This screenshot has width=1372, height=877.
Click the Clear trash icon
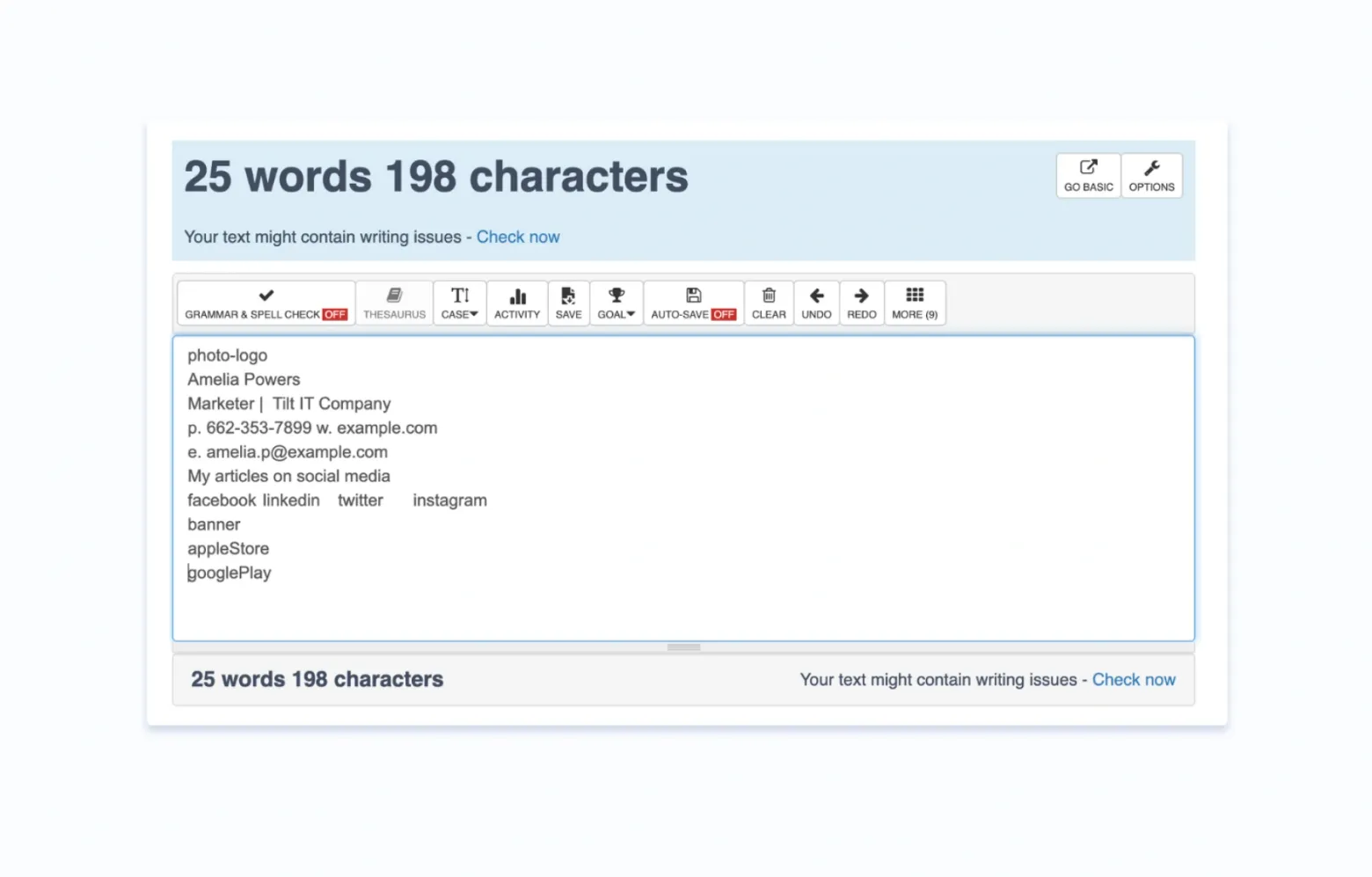click(769, 303)
